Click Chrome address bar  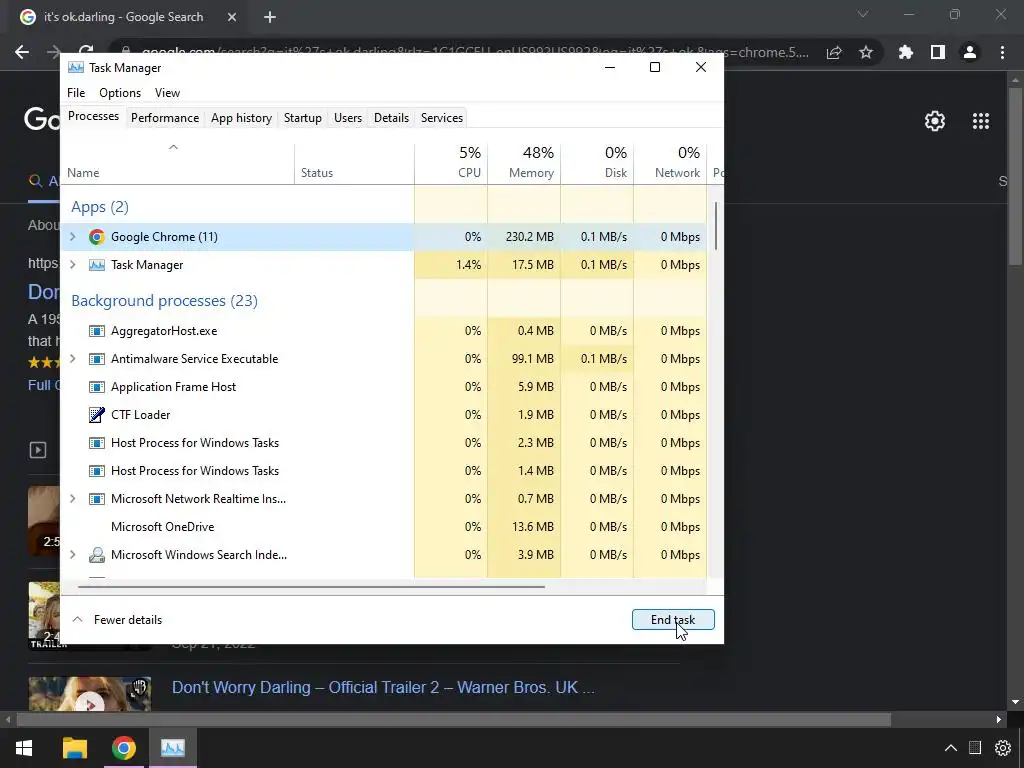coord(473,52)
